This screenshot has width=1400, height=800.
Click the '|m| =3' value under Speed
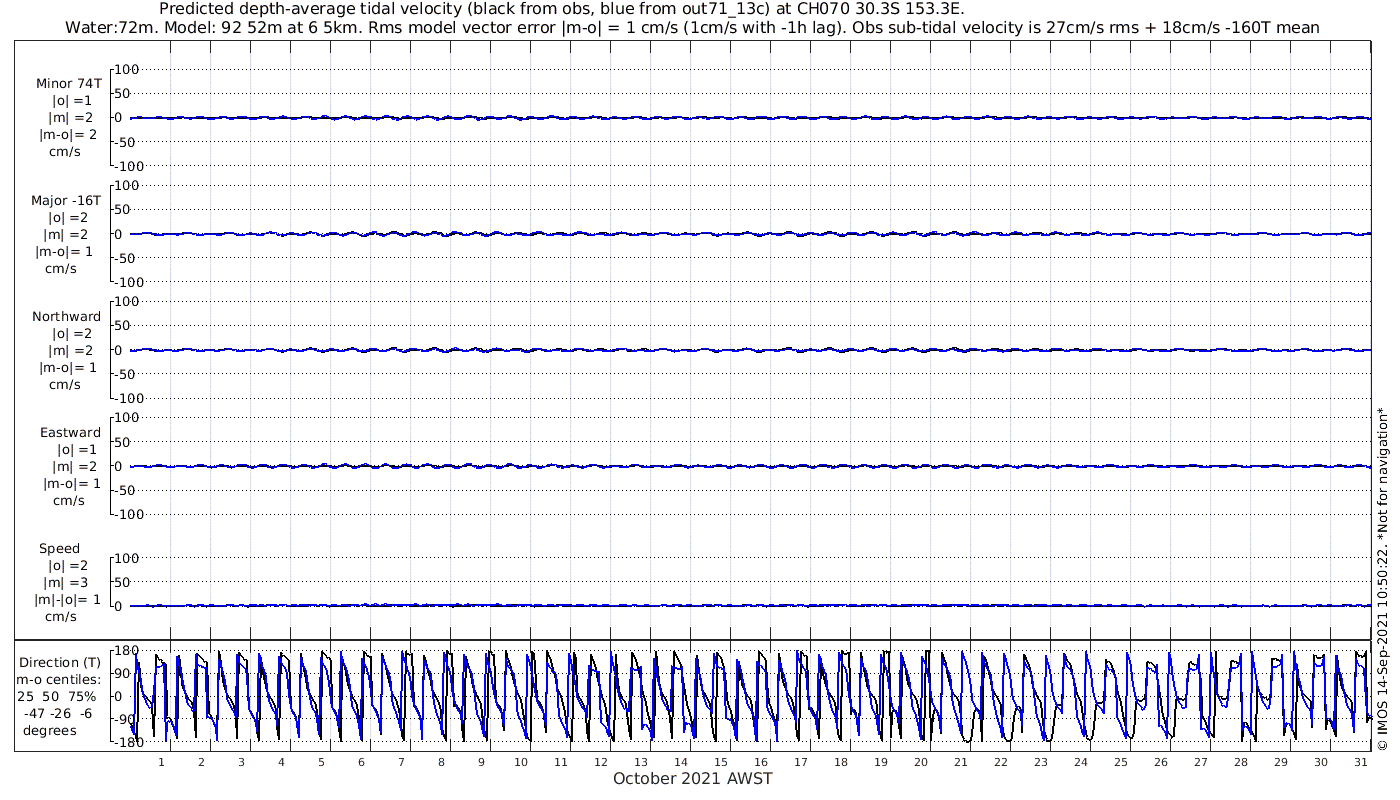pos(66,582)
